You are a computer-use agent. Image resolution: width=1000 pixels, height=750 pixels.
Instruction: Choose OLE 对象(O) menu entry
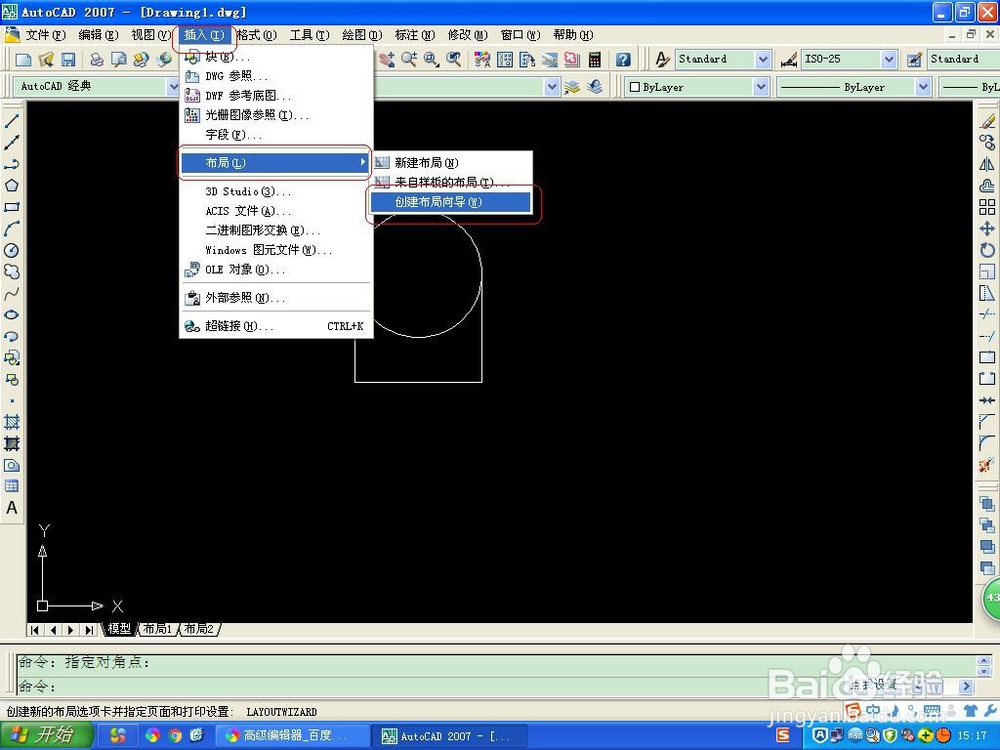[276, 270]
